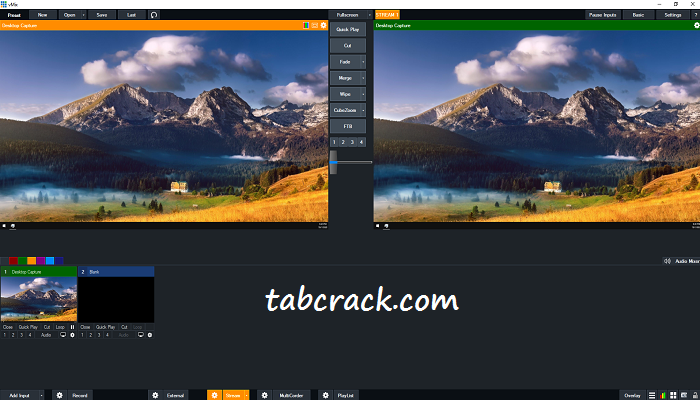Viewport: 700px width, 400px height.
Task: Open MultiCorder settings gear
Action: 264,395
